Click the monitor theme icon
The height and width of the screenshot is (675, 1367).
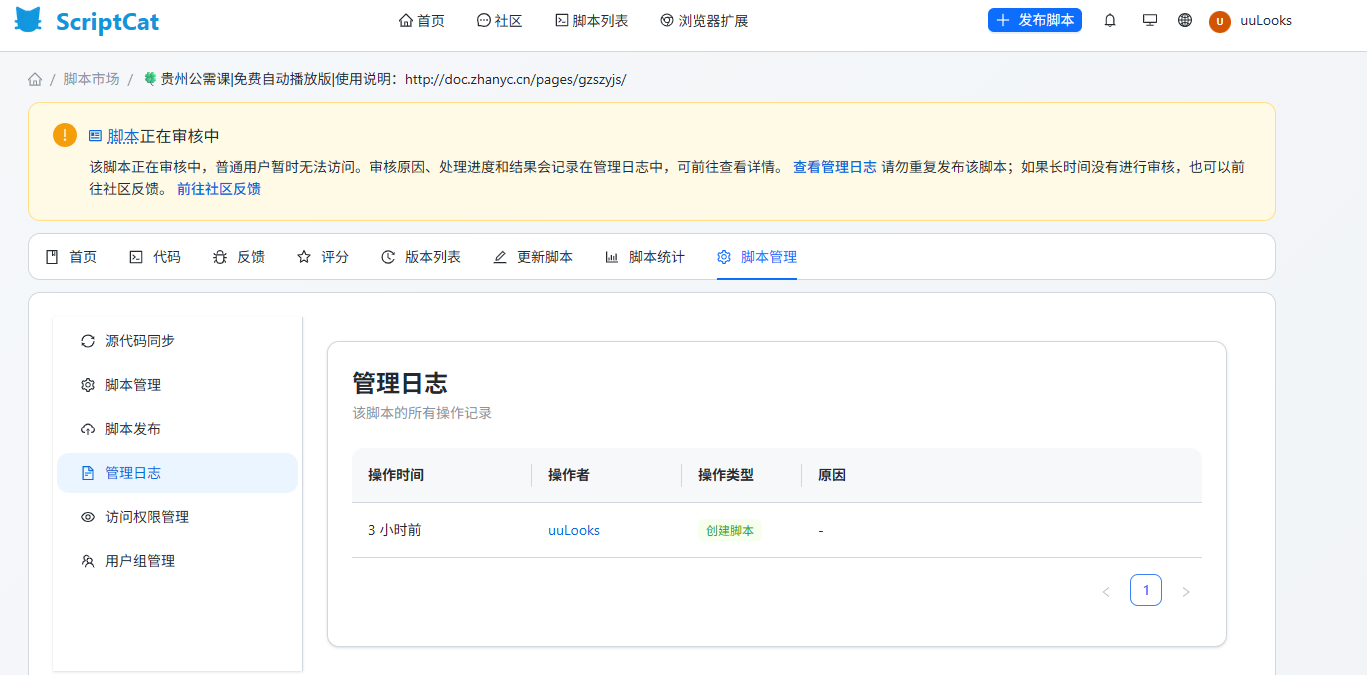tap(1150, 20)
